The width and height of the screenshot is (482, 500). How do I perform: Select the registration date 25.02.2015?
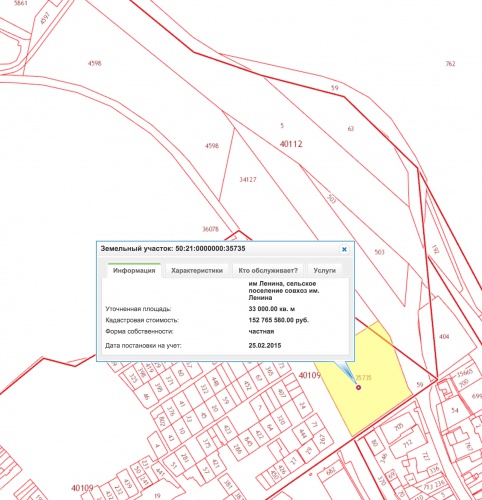[x=265, y=345]
